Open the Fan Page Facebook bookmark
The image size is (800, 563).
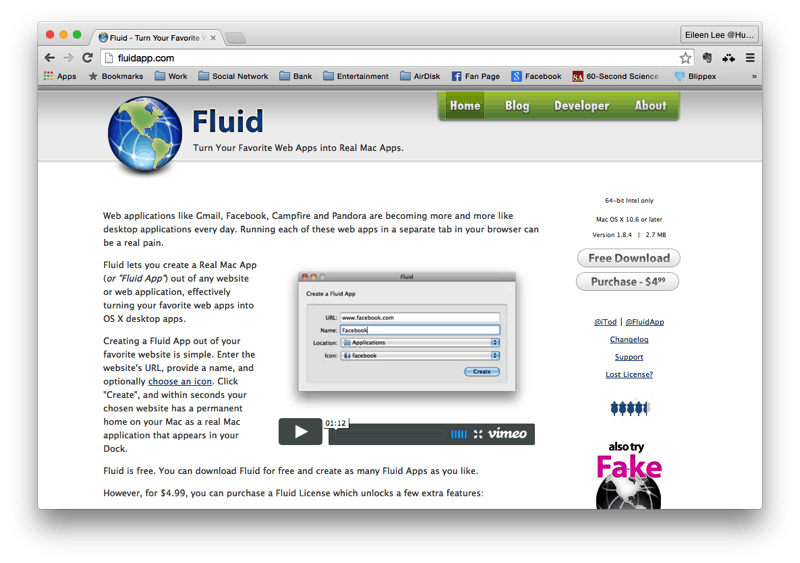click(x=476, y=76)
